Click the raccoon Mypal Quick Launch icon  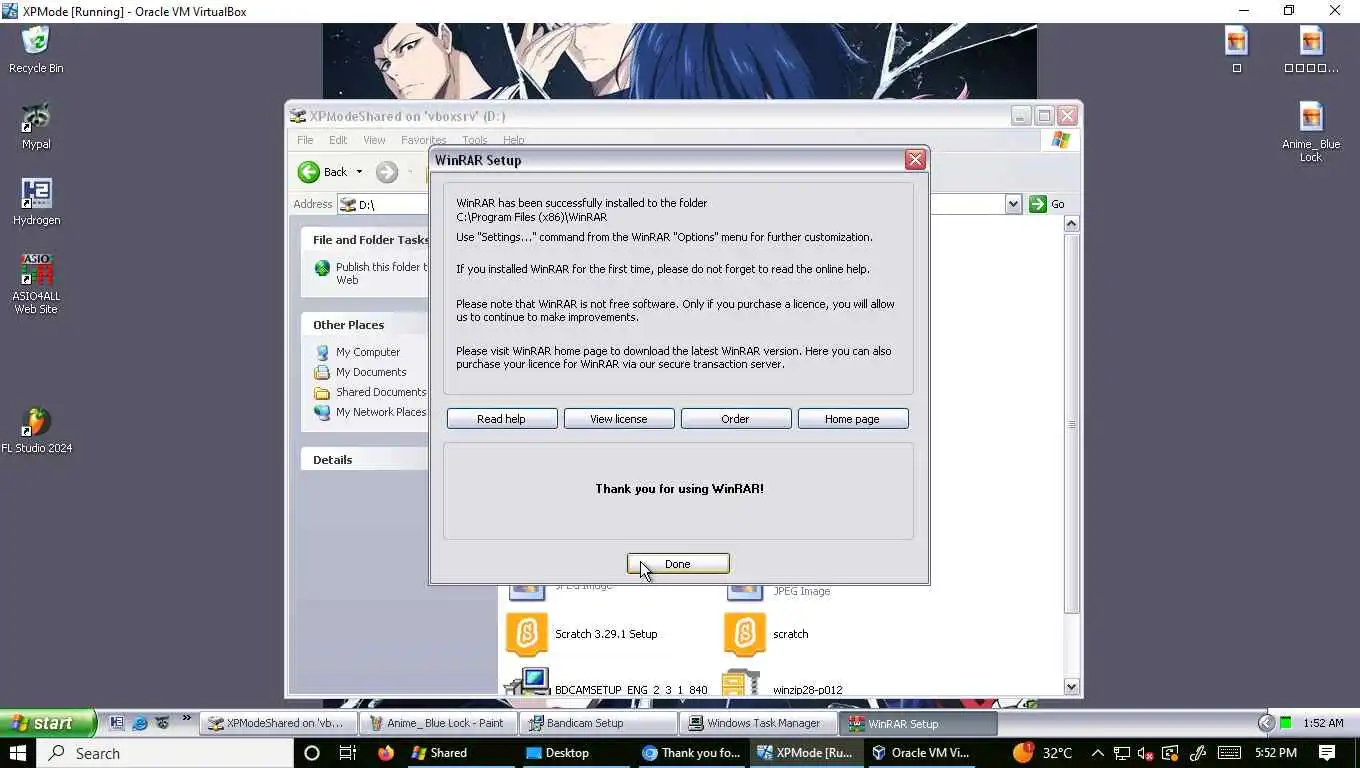162,723
